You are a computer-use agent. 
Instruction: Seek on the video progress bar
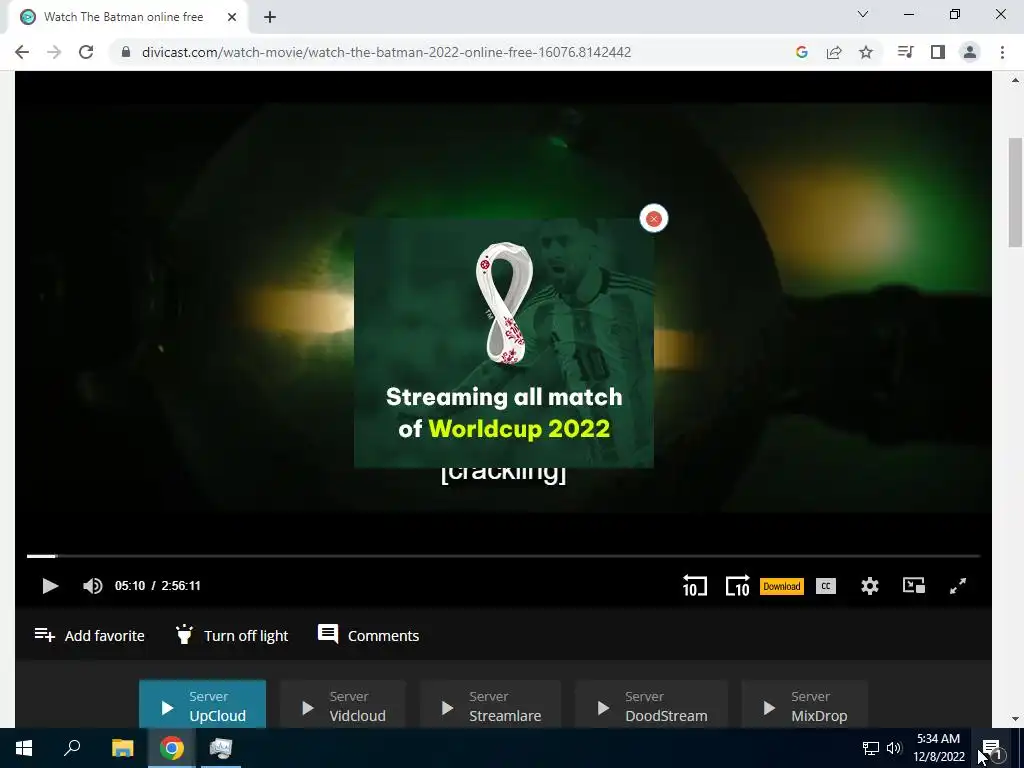click(x=503, y=556)
